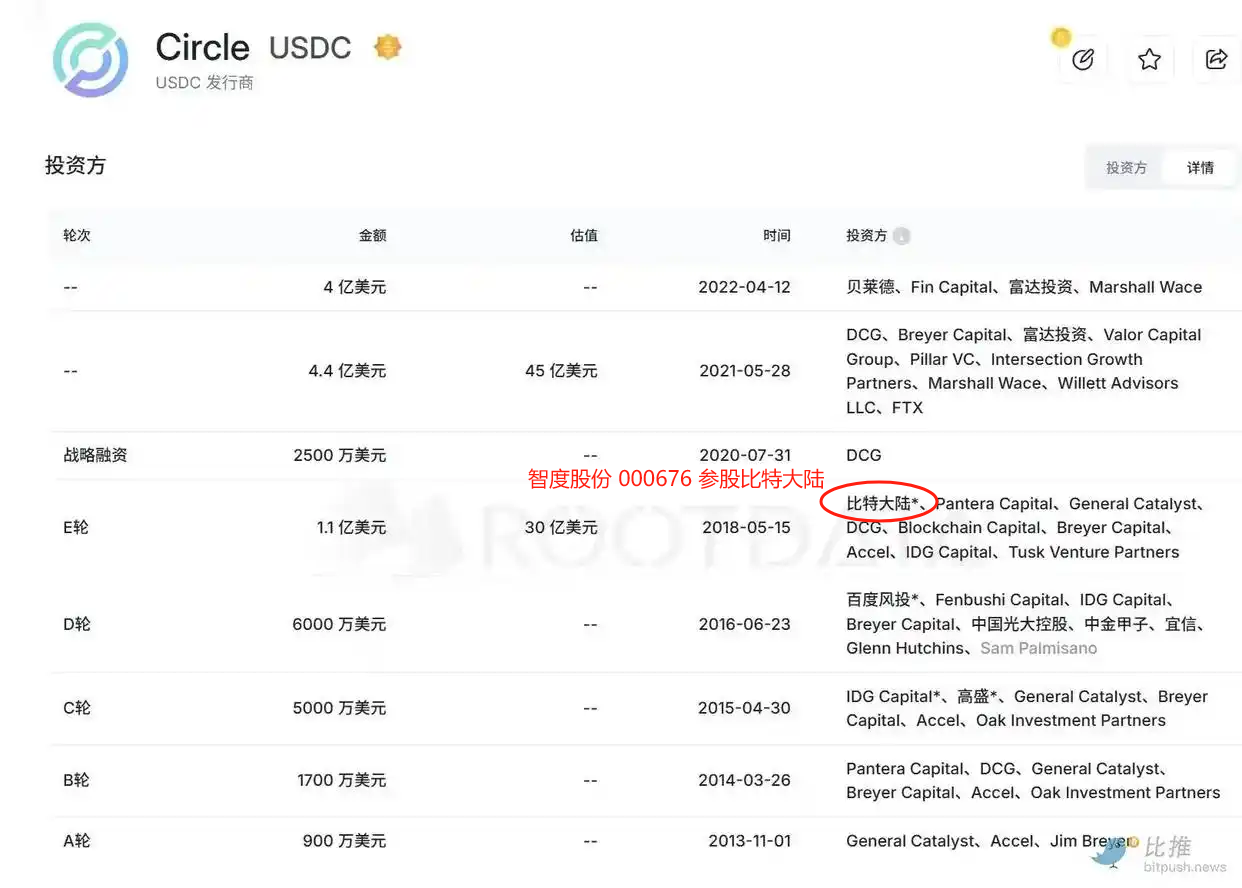Select the 2021-05-28 date cell
Viewport: 1242px width, 888px height.
pos(744,371)
